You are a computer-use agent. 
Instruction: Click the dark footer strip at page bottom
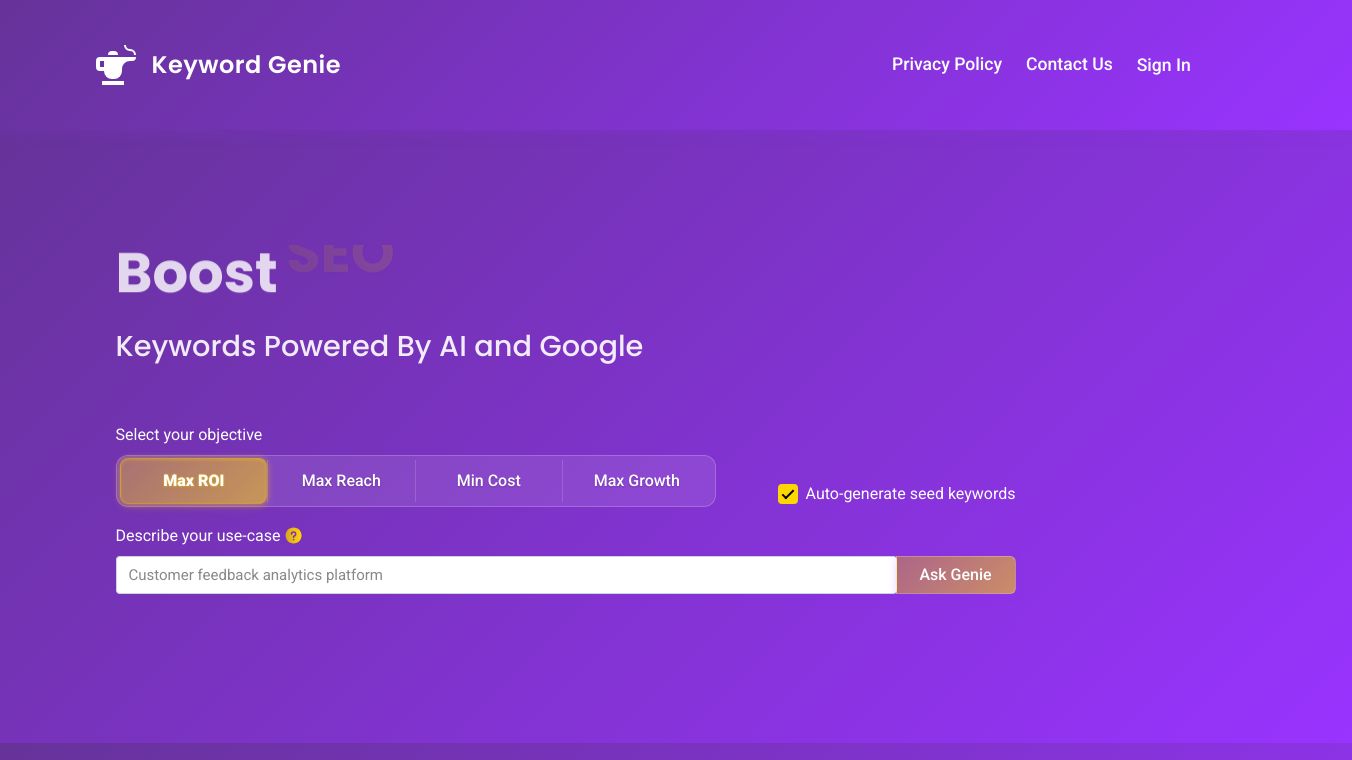(x=676, y=751)
